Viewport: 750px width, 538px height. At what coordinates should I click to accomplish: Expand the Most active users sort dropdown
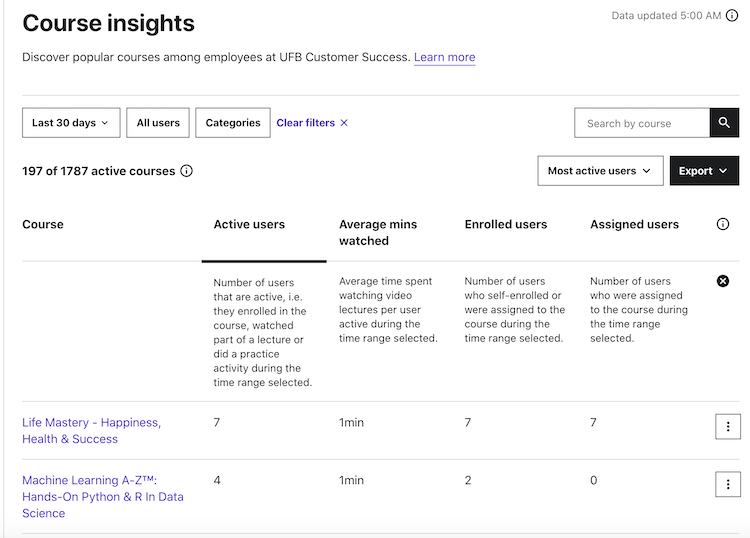[x=600, y=171]
